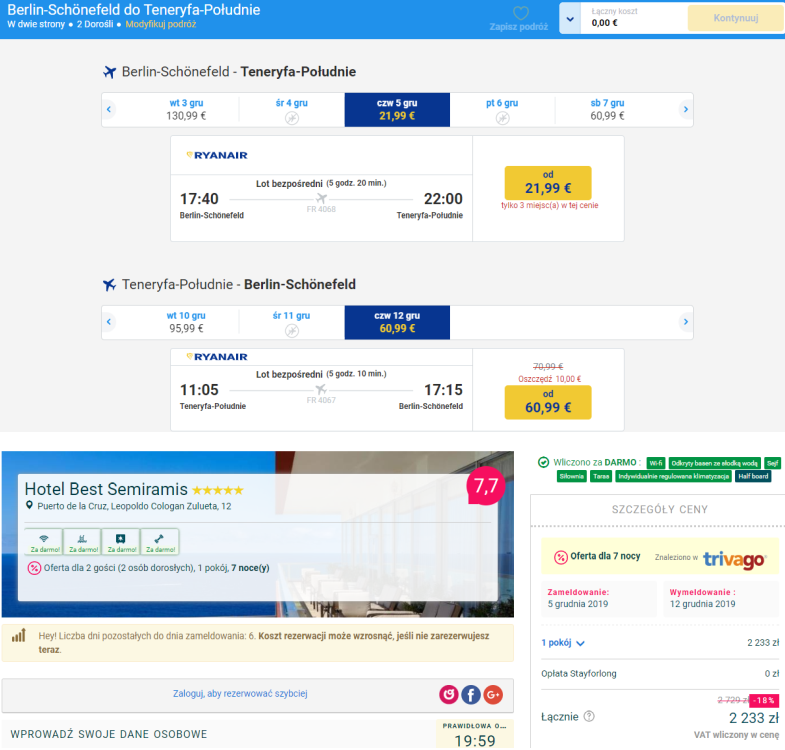785x750 pixels.
Task: Show later outbound dates with right arrow
Action: click(685, 109)
